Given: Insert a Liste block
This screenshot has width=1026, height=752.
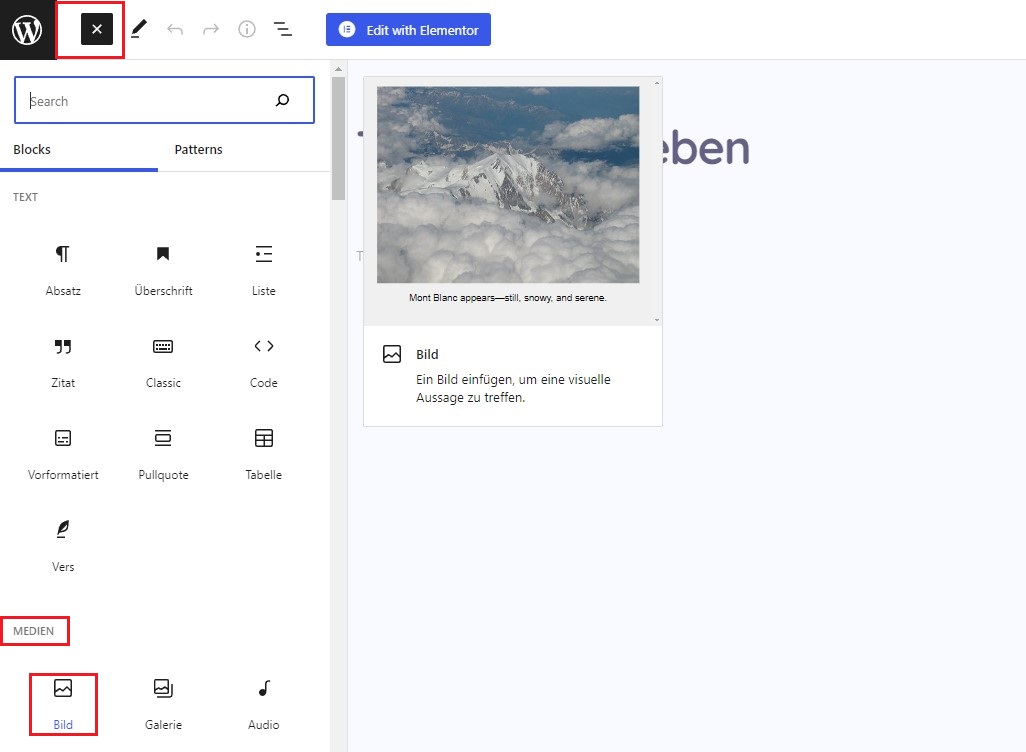Looking at the screenshot, I should click(x=264, y=271).
